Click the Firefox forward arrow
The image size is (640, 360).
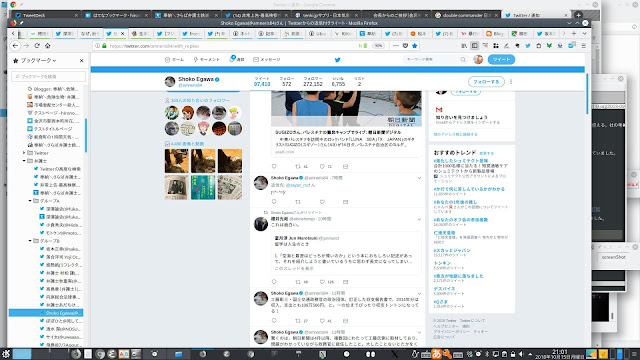(26, 46)
